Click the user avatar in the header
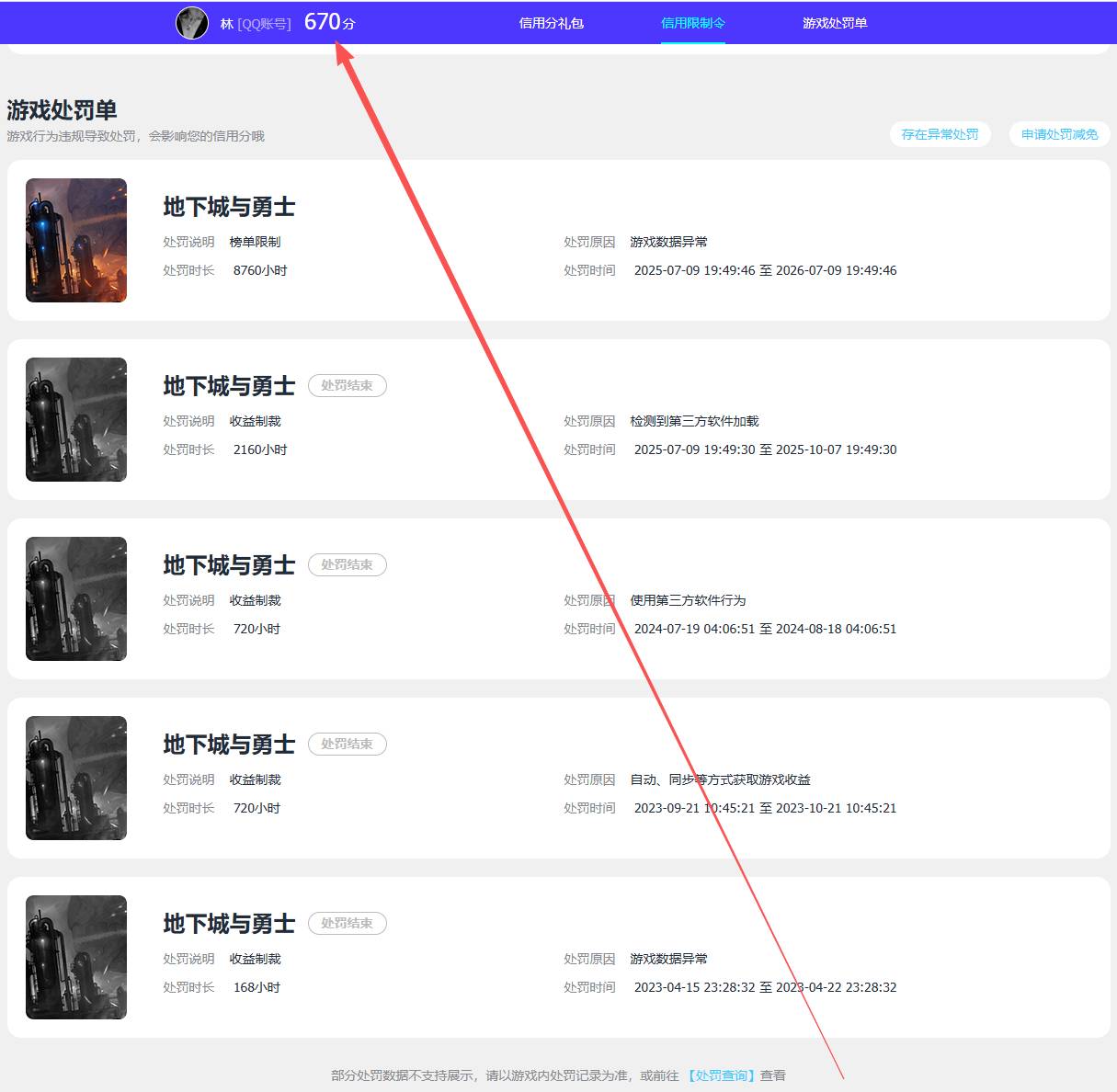 (191, 23)
